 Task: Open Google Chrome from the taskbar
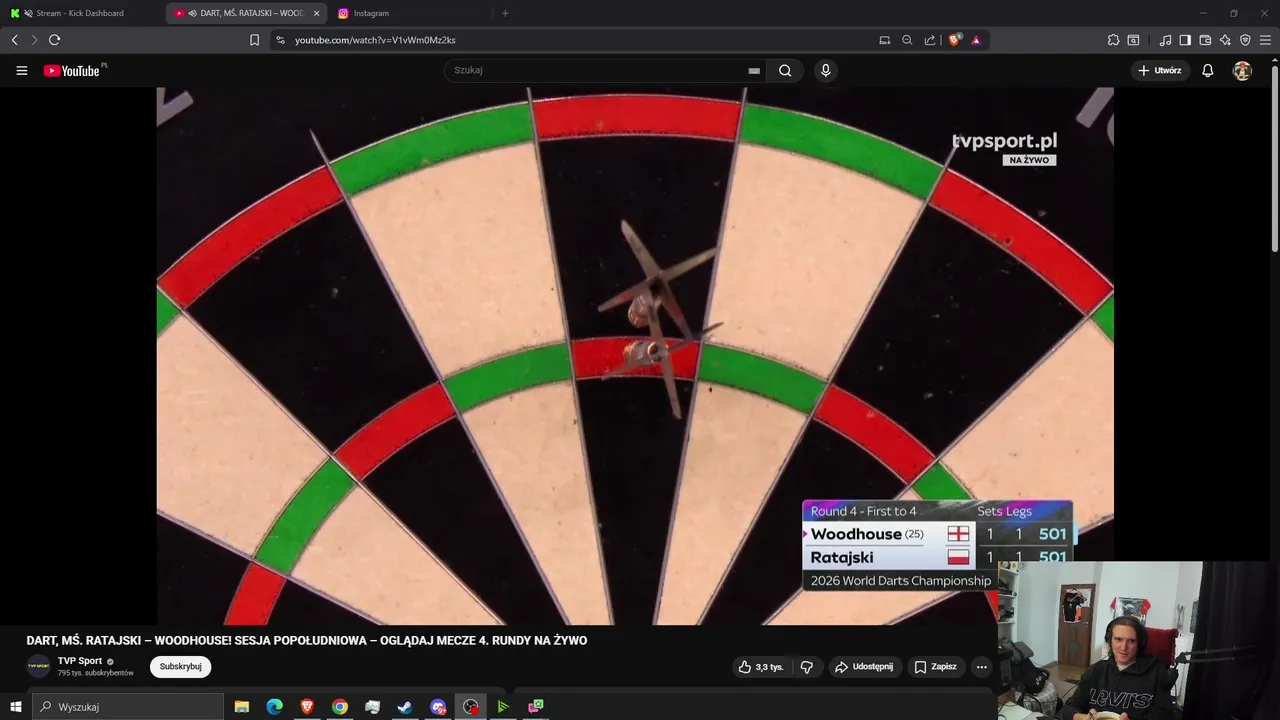(x=340, y=707)
